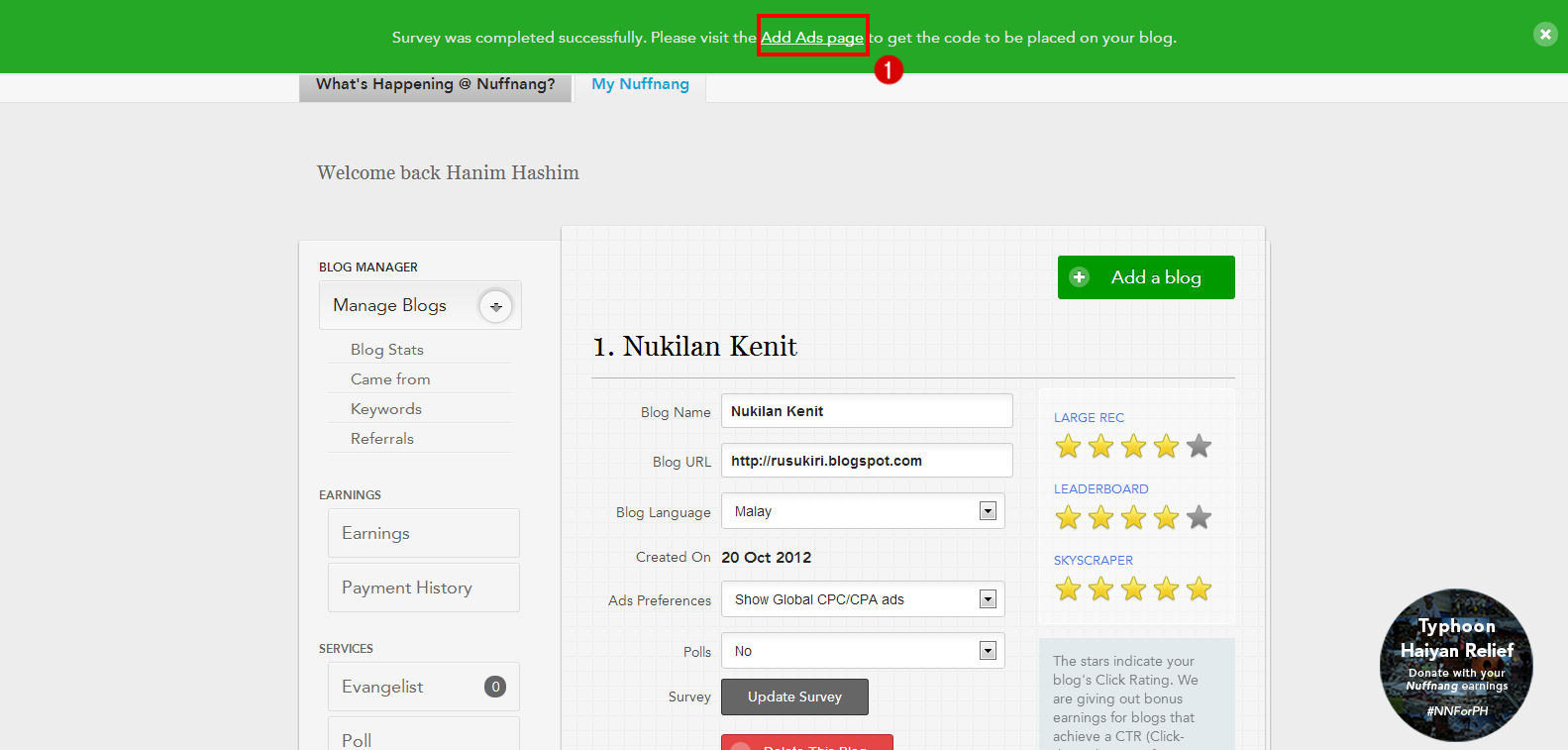Screen dimensions: 1568x750
Task: Open the Blog Language dropdown
Action: 863,511
